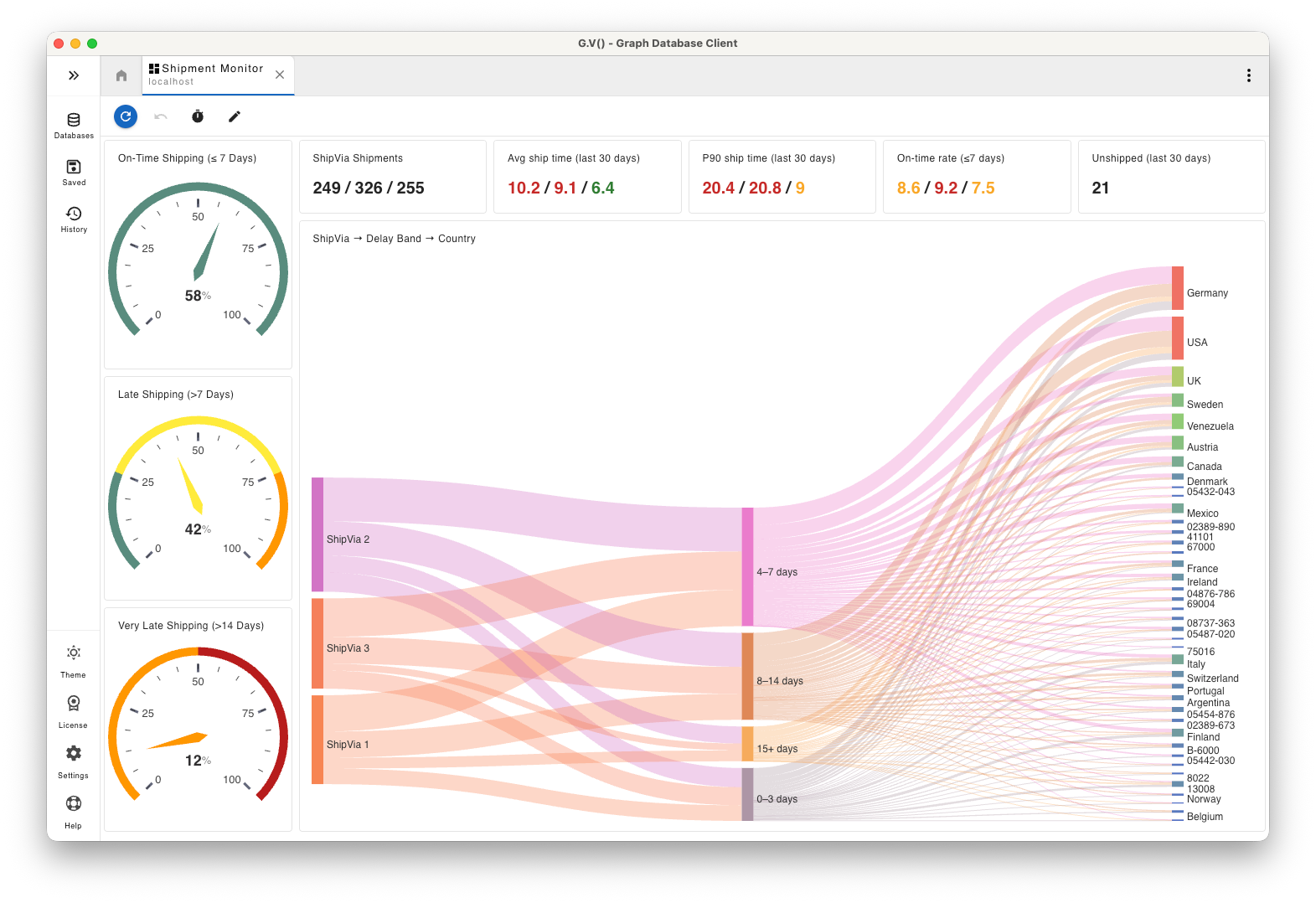This screenshot has width=1316, height=903.
Task: Open the Databases panel
Action: [74, 125]
